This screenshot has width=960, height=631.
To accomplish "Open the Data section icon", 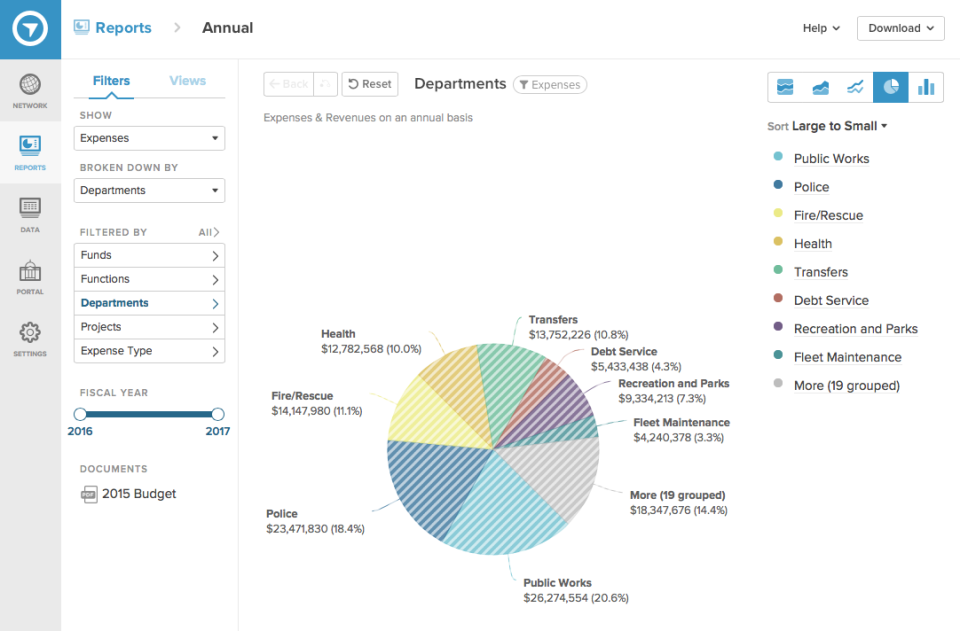I will [x=30, y=213].
